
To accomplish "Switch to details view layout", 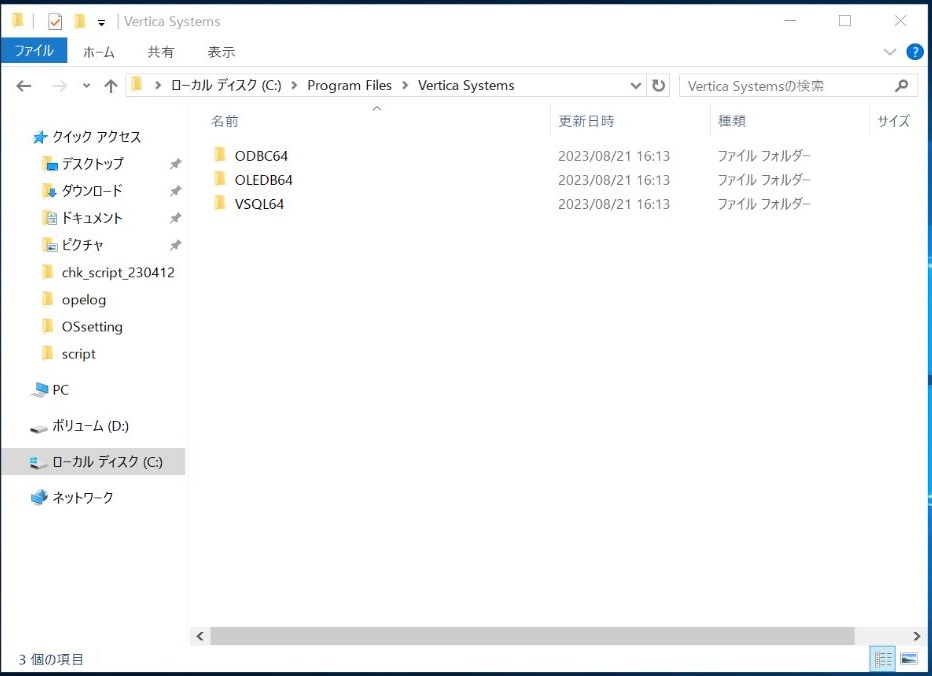I will tap(883, 659).
